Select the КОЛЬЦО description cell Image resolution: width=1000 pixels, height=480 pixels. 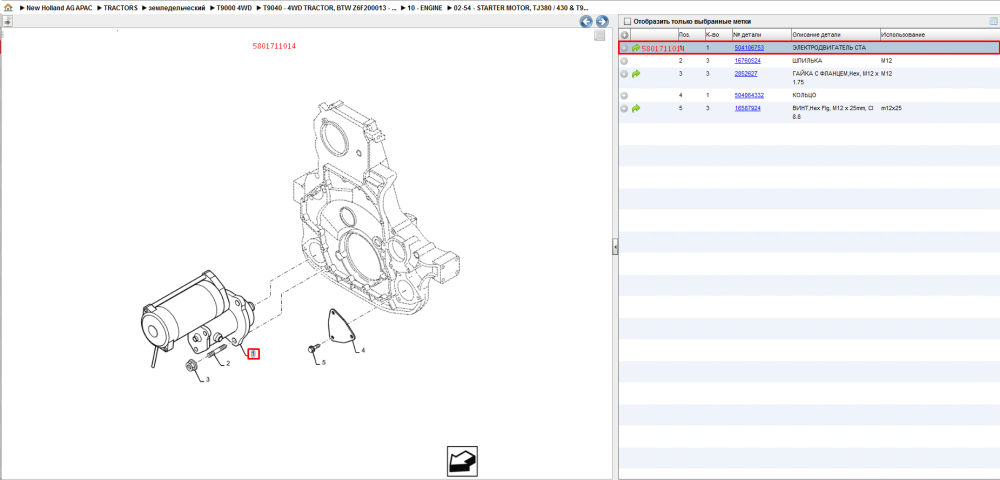point(804,95)
